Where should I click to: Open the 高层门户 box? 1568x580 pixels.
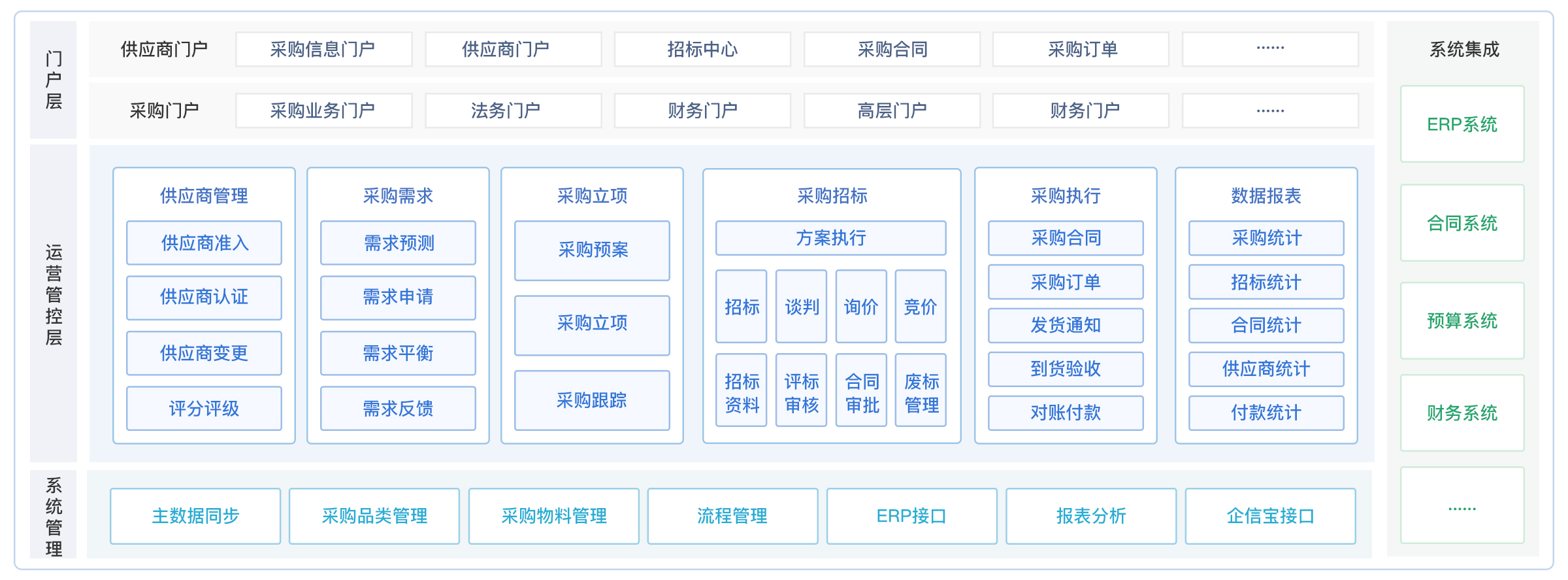coord(891,111)
